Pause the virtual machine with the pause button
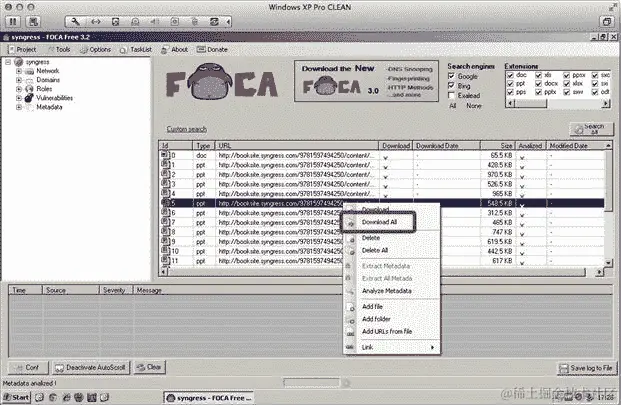Screen dimensions: 621x405 [13, 22]
